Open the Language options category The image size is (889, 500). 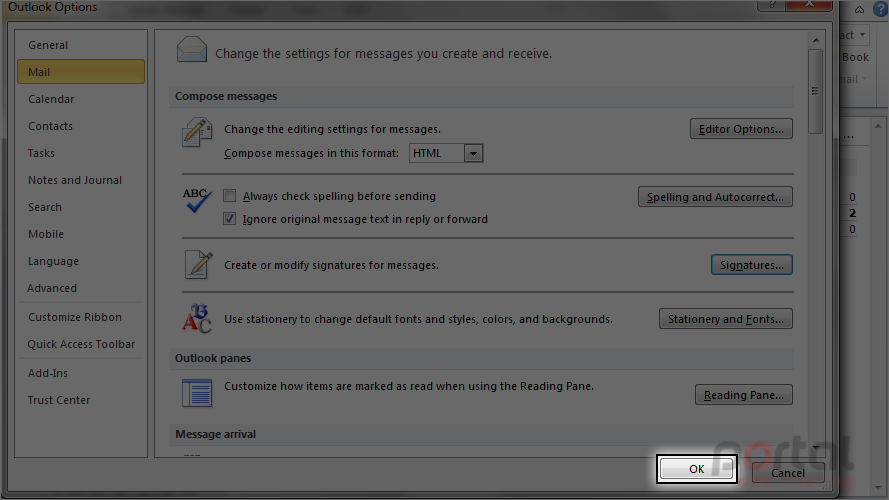coord(81,261)
